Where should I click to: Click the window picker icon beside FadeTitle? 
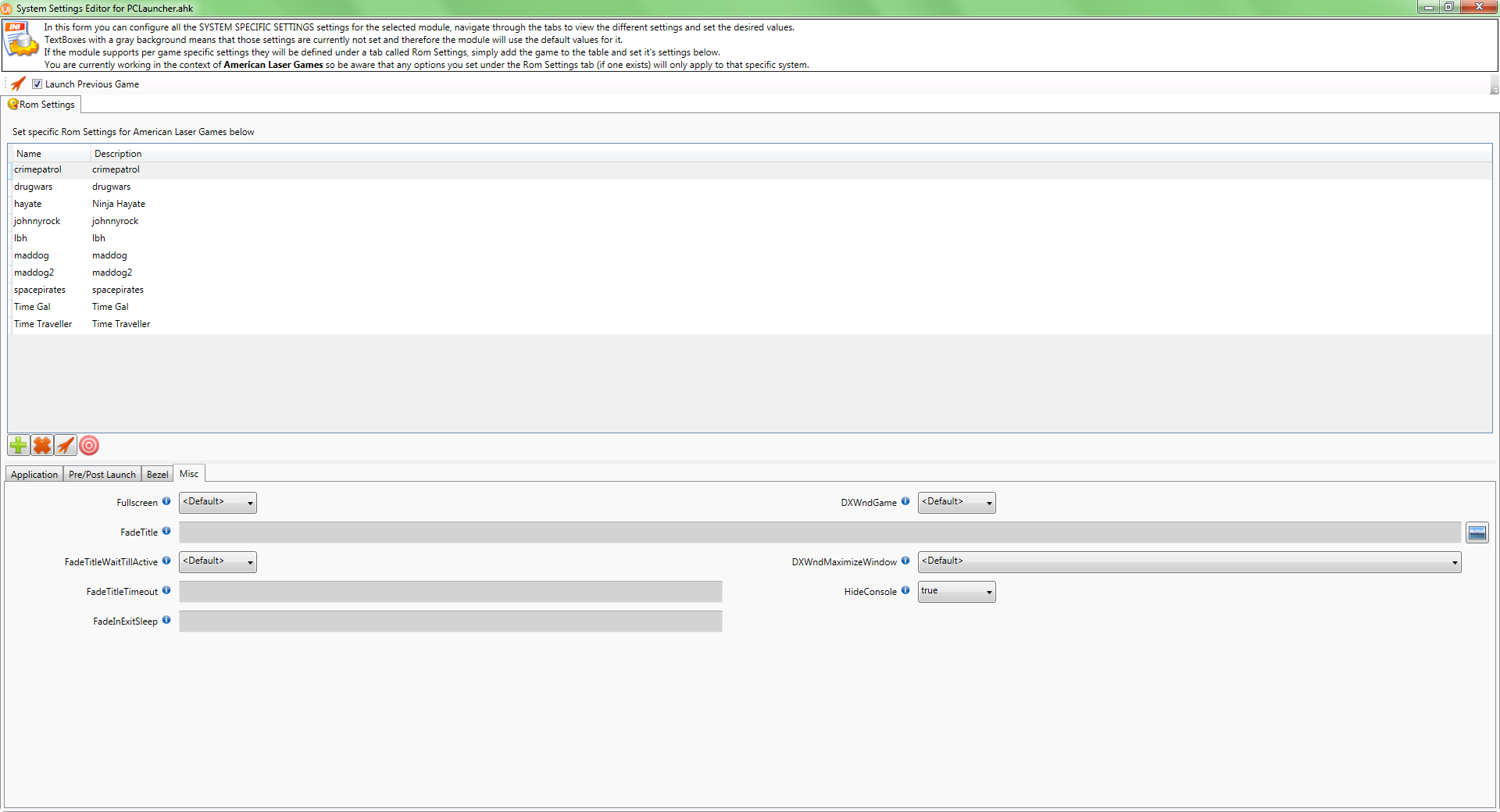[1477, 533]
